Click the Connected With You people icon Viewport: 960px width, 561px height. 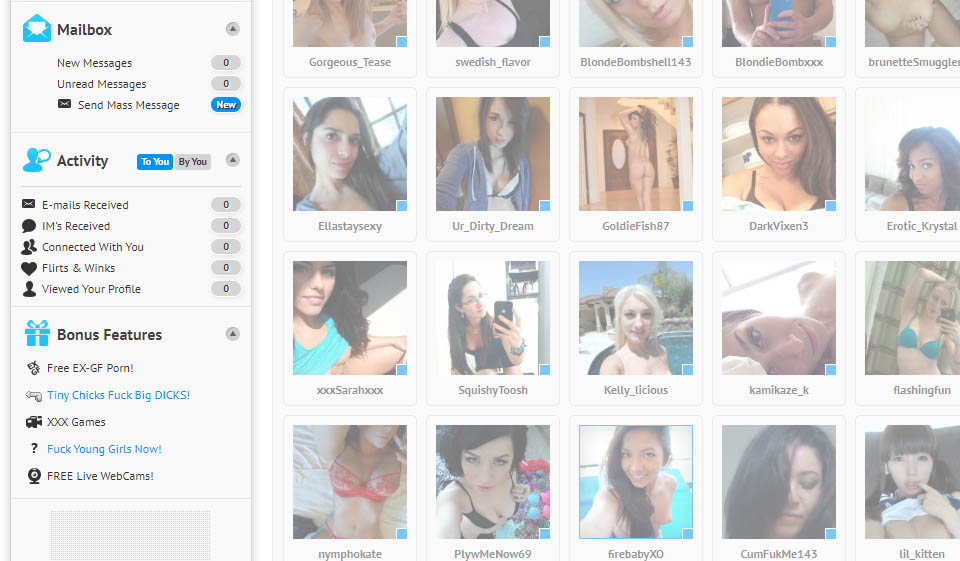pos(29,247)
